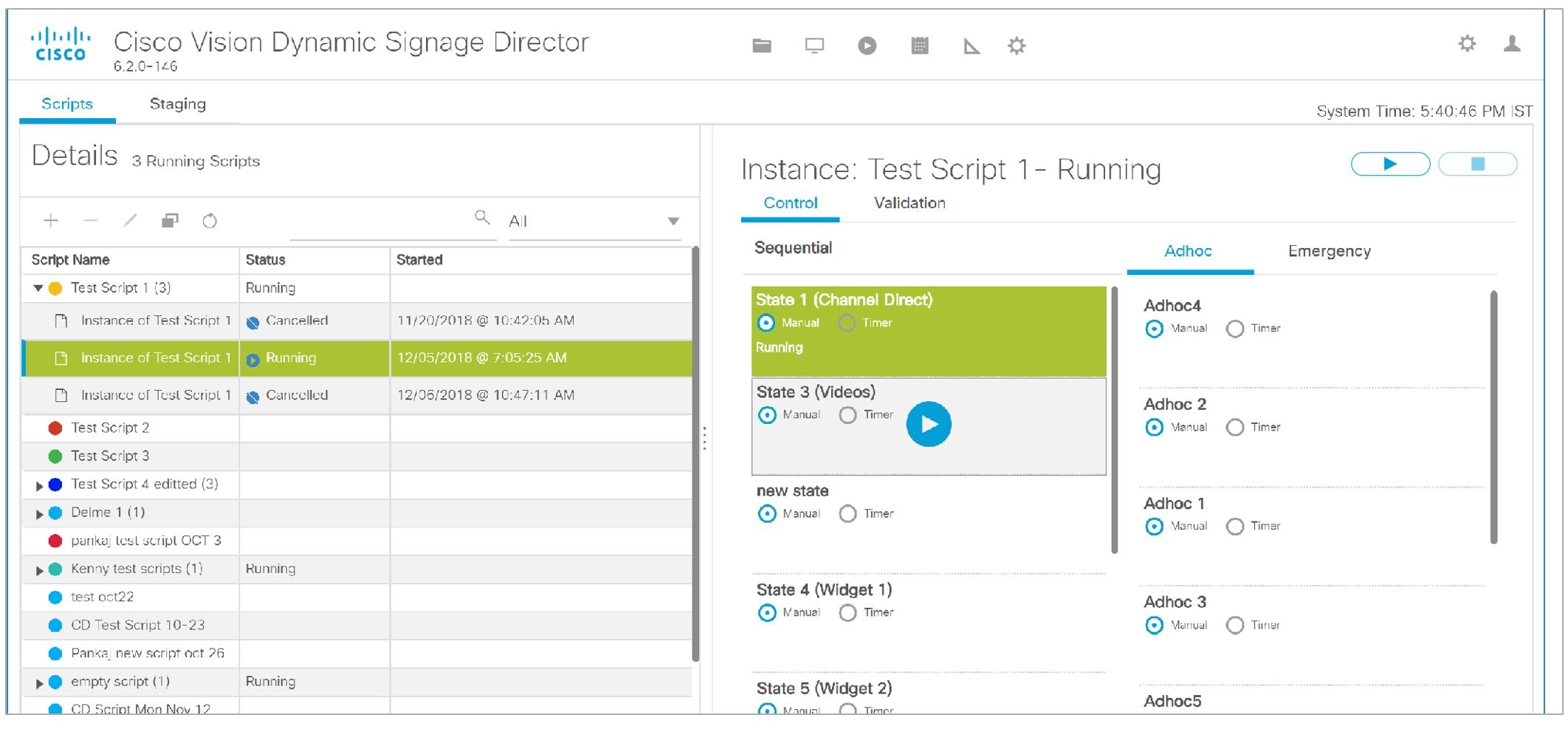Select Manual for Adhoc 2
This screenshot has height=729, width=1568.
(1154, 427)
